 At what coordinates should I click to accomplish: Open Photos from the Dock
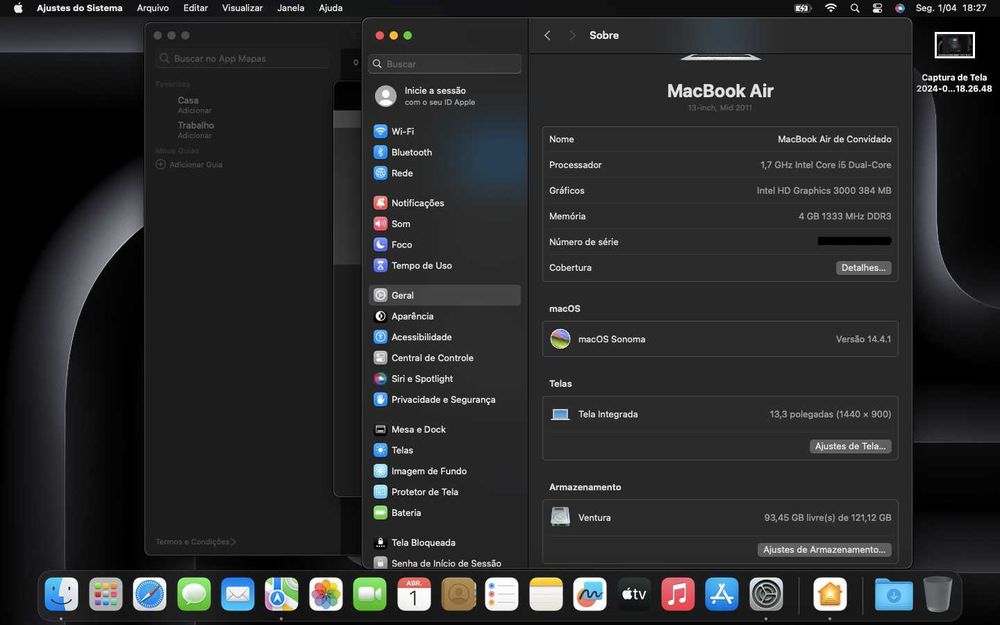[x=326, y=594]
